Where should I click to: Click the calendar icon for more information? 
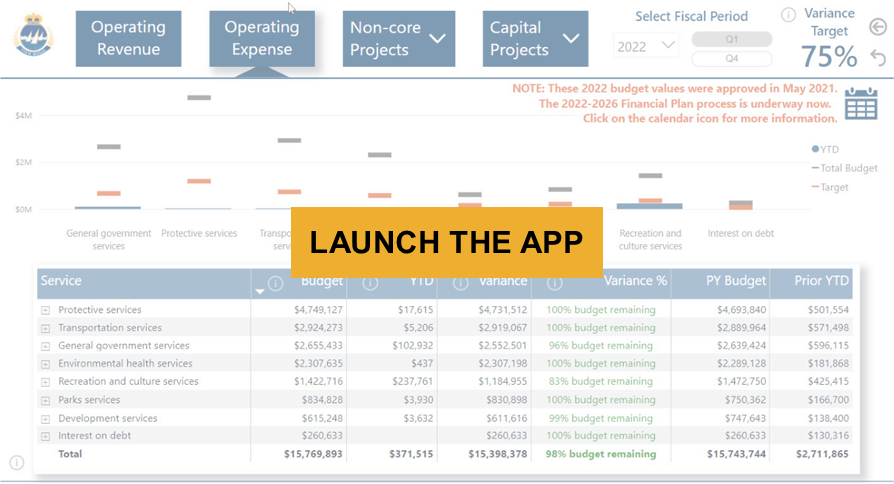(x=860, y=104)
